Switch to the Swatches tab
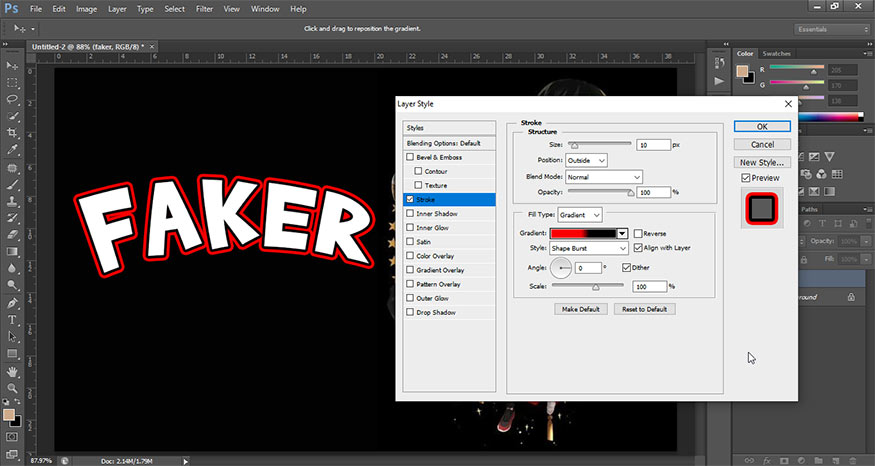Image resolution: width=875 pixels, height=466 pixels. click(776, 54)
